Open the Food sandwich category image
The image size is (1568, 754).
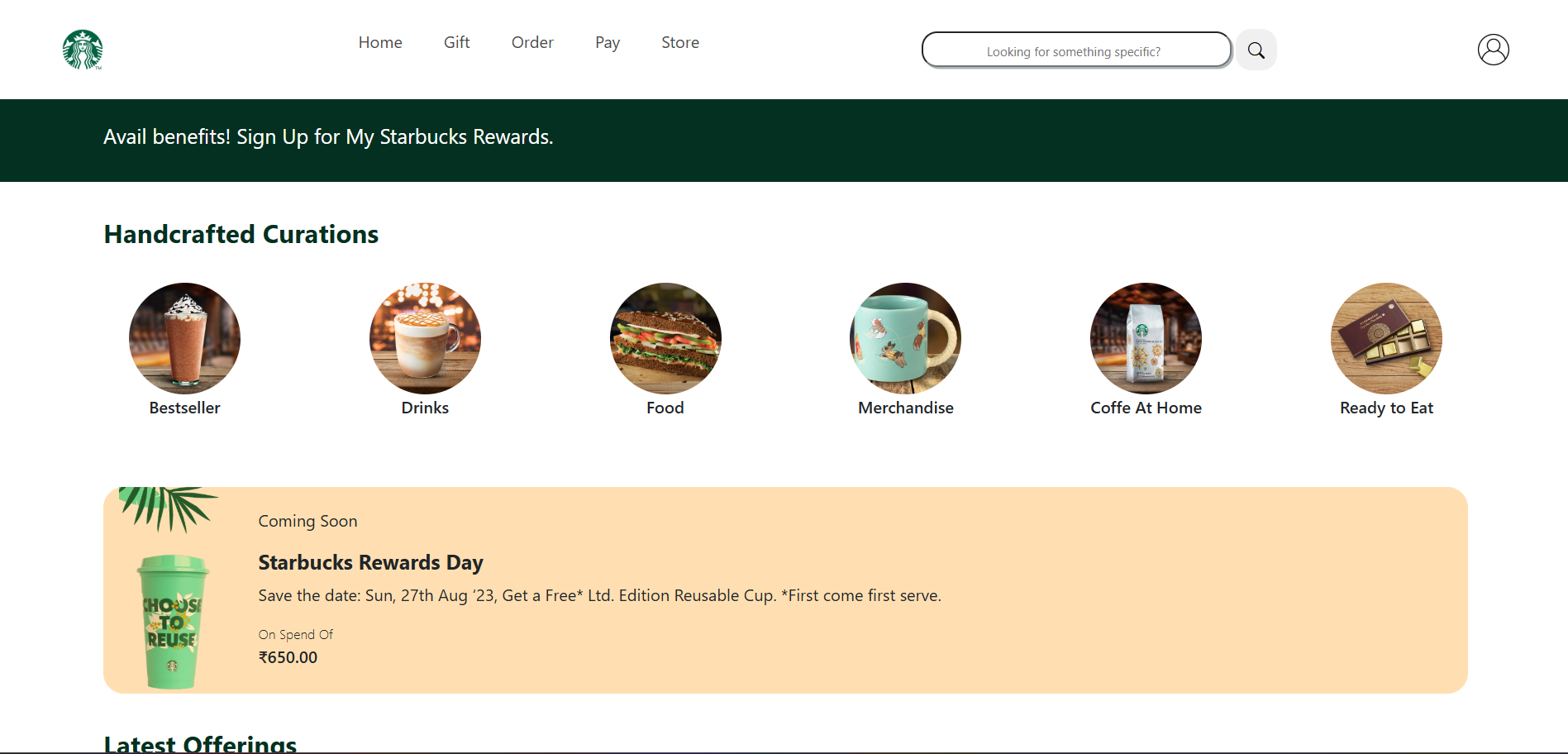click(665, 338)
